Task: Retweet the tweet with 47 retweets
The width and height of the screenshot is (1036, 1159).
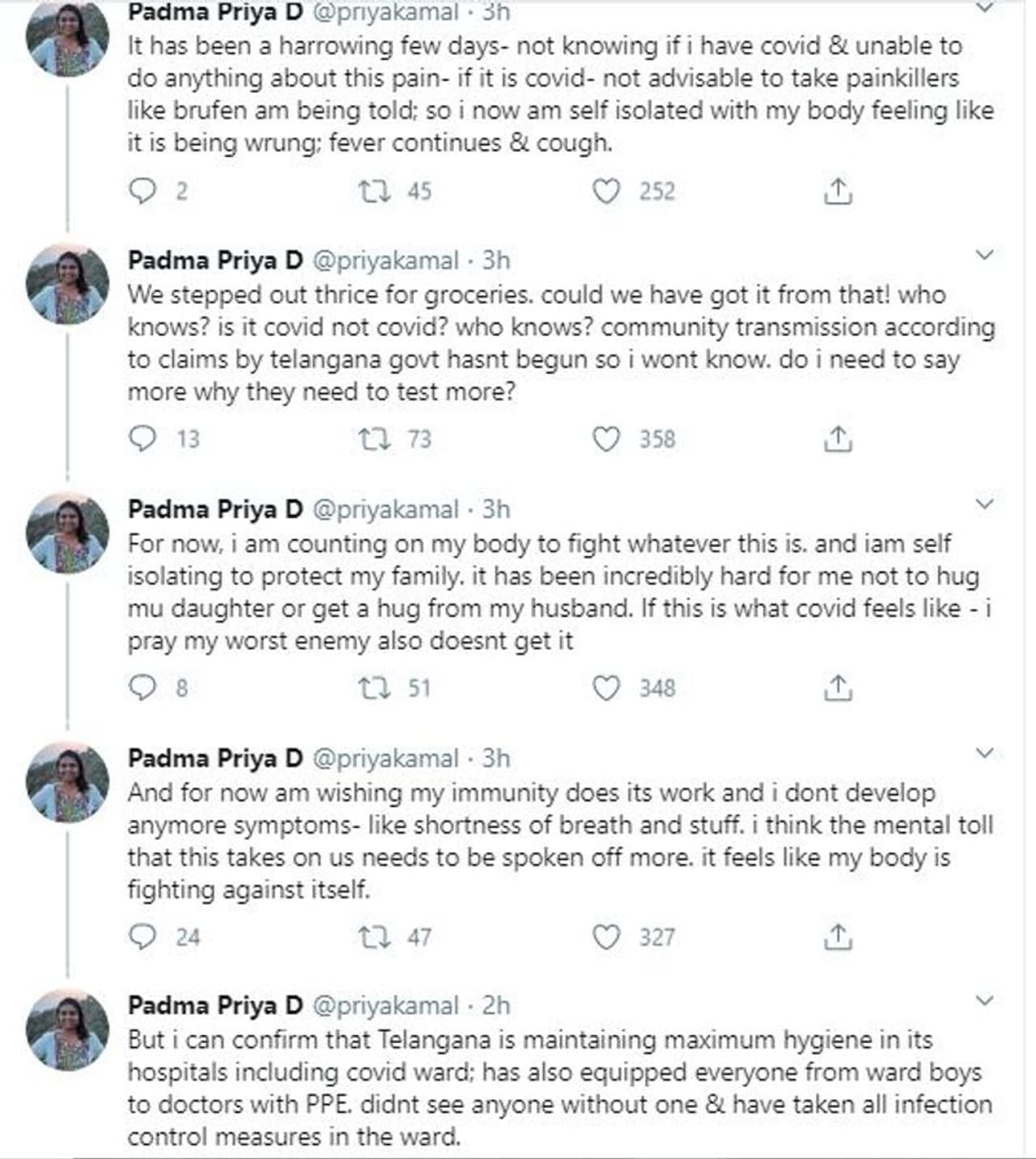Action: [375, 936]
